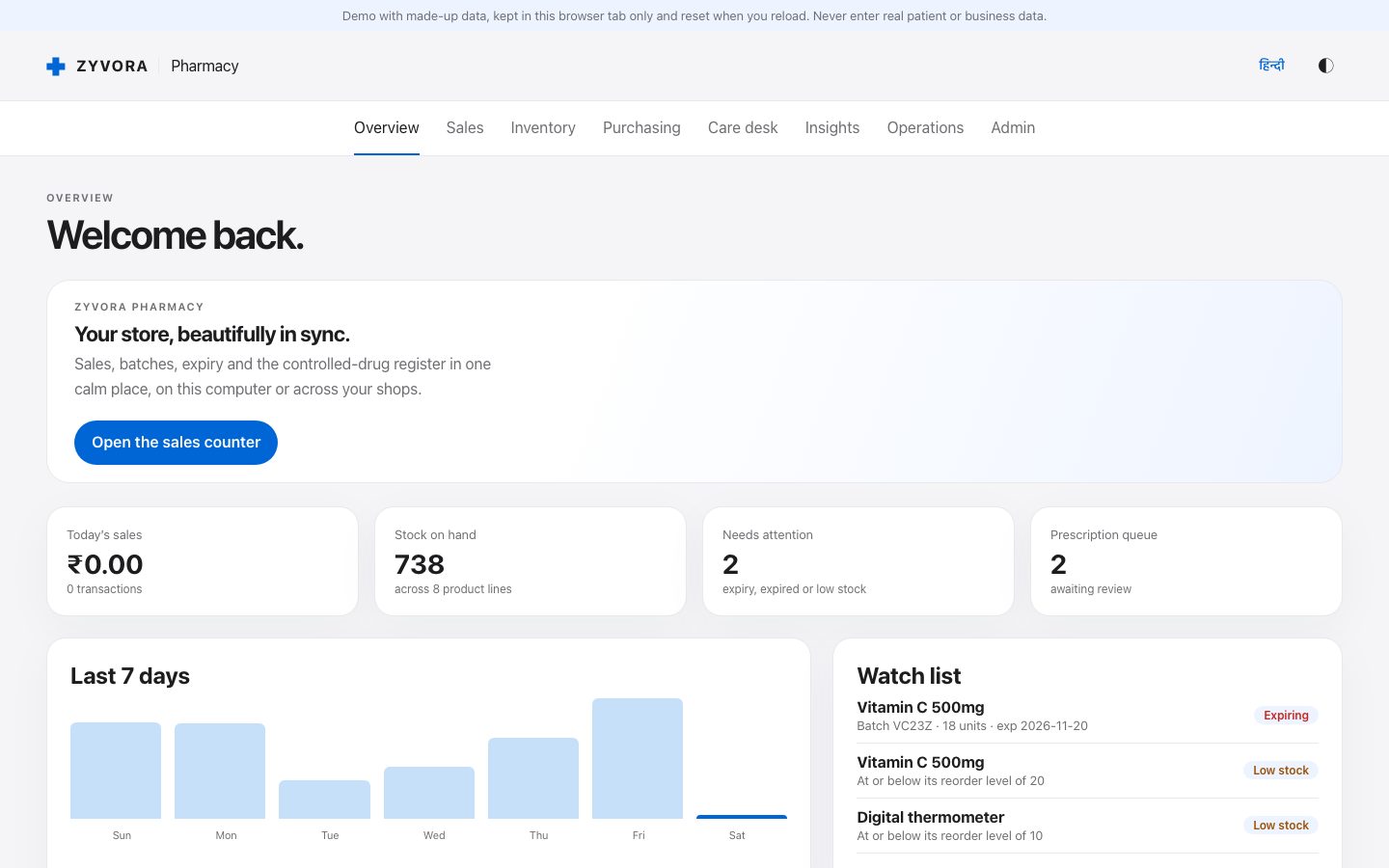Select Vitamin C 500mg with Batch VC23Z
Viewport: 1389px width, 868px height.
1088,716
